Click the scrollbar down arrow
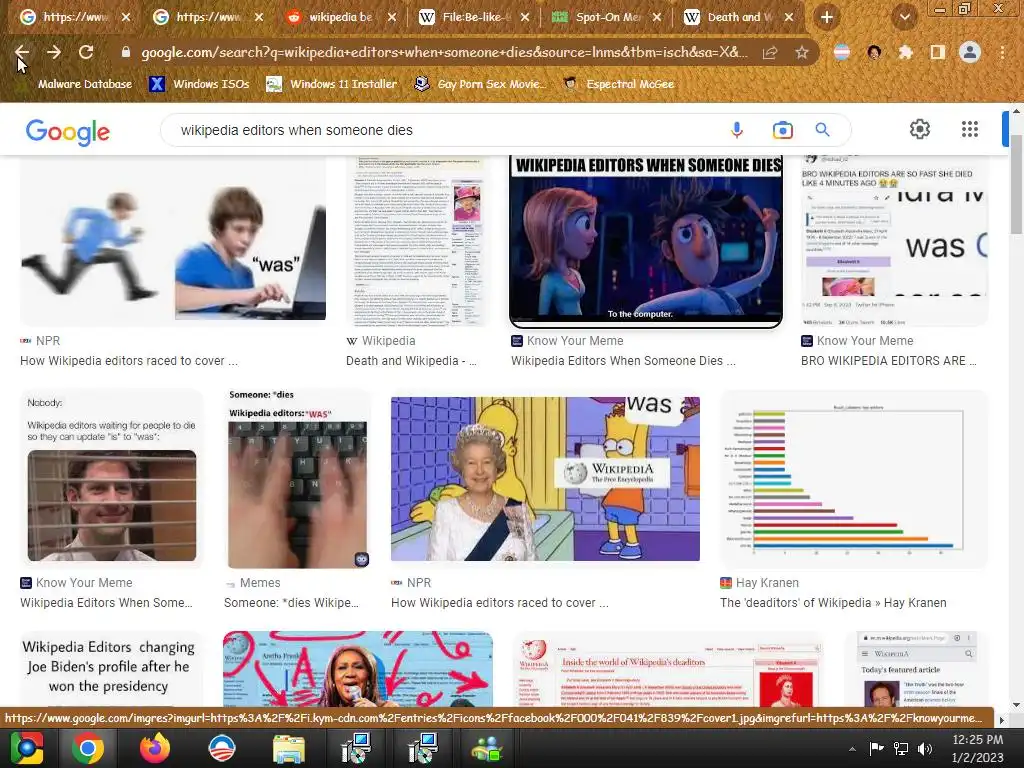This screenshot has height=768, width=1024. [x=1016, y=704]
